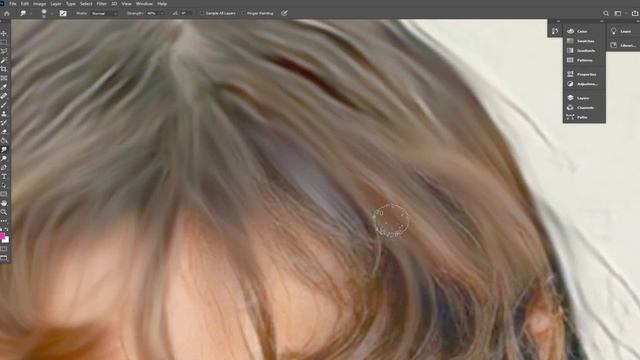Select the Path Selection tool
Image resolution: width=640 pixels, height=360 pixels.
(x=4, y=185)
